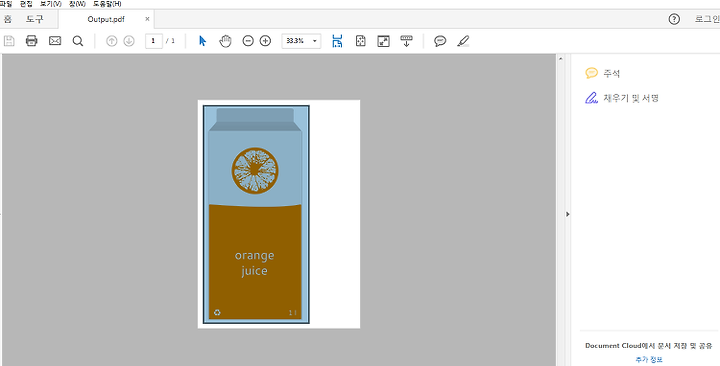Click the fit-width scrolling mode icon
Screen dimensions: 720x366
pyautogui.click(x=338, y=41)
